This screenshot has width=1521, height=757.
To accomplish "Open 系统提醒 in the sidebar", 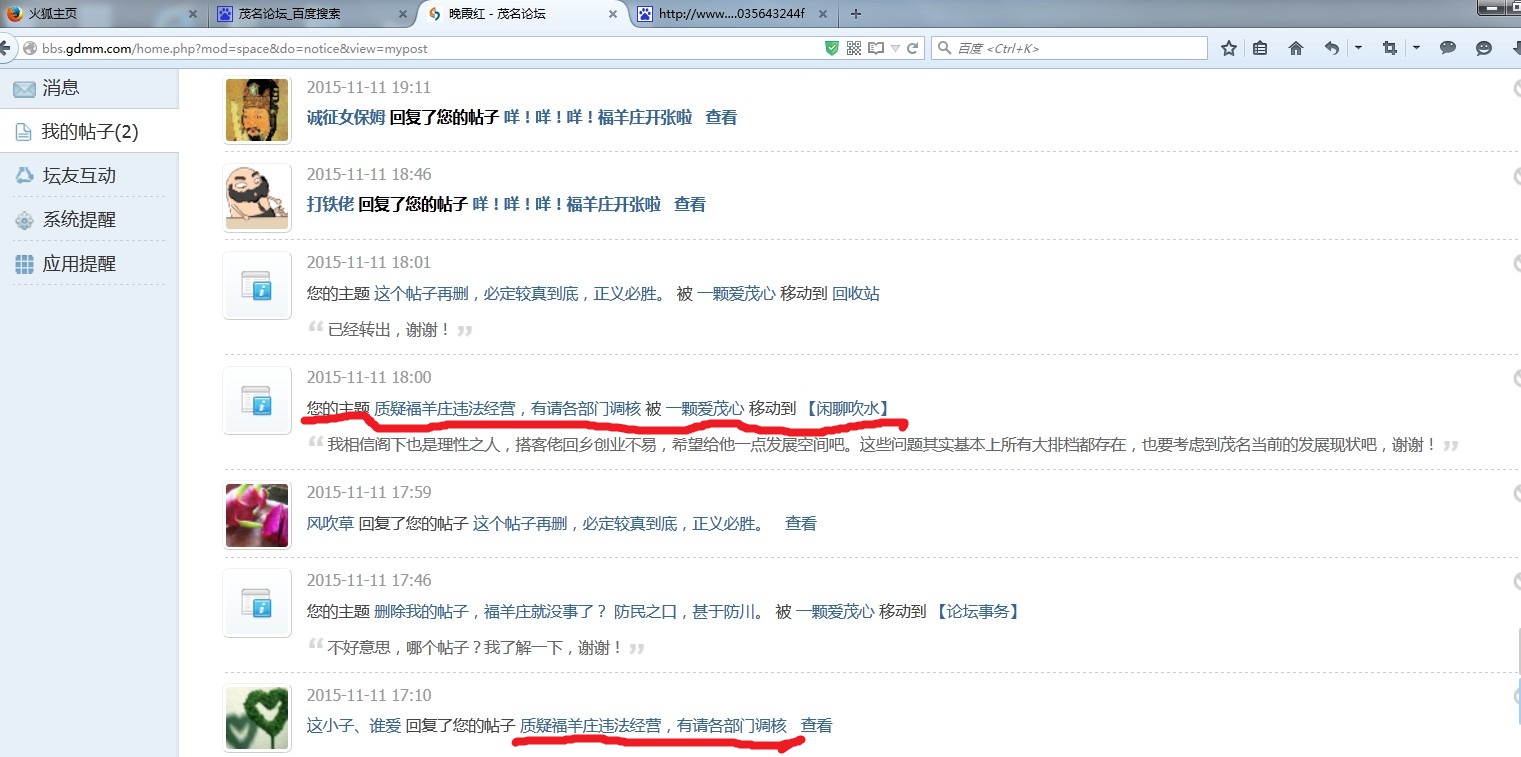I will [79, 220].
